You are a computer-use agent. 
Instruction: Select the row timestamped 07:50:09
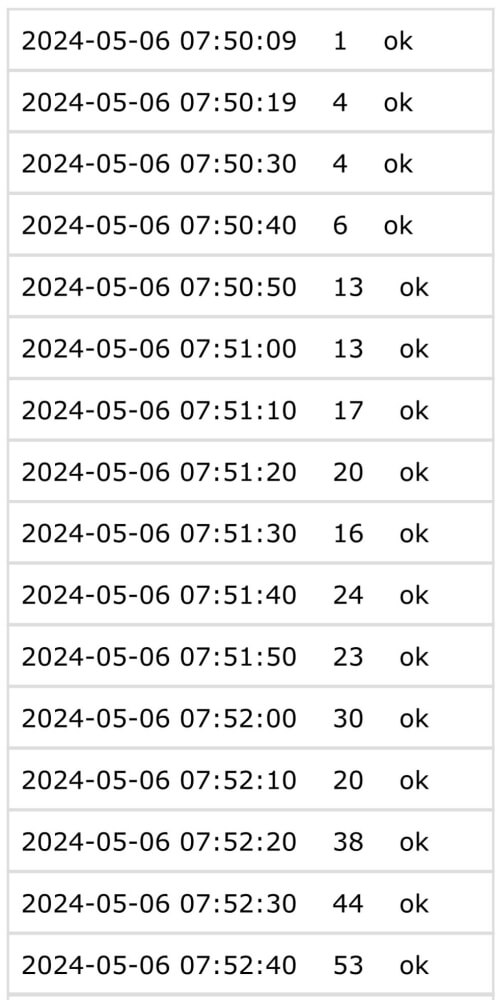[x=250, y=41]
